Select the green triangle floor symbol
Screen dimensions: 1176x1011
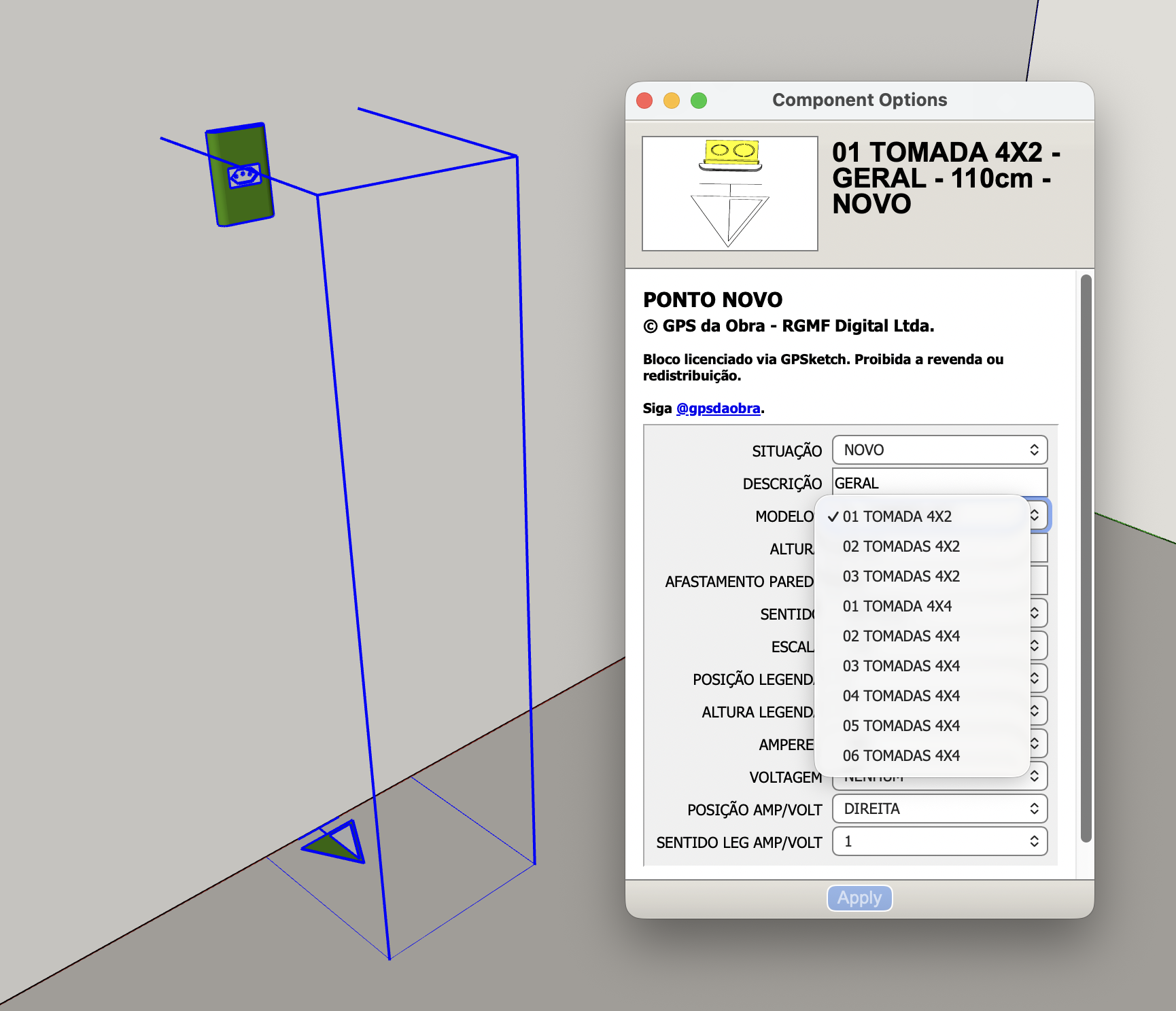[x=334, y=842]
